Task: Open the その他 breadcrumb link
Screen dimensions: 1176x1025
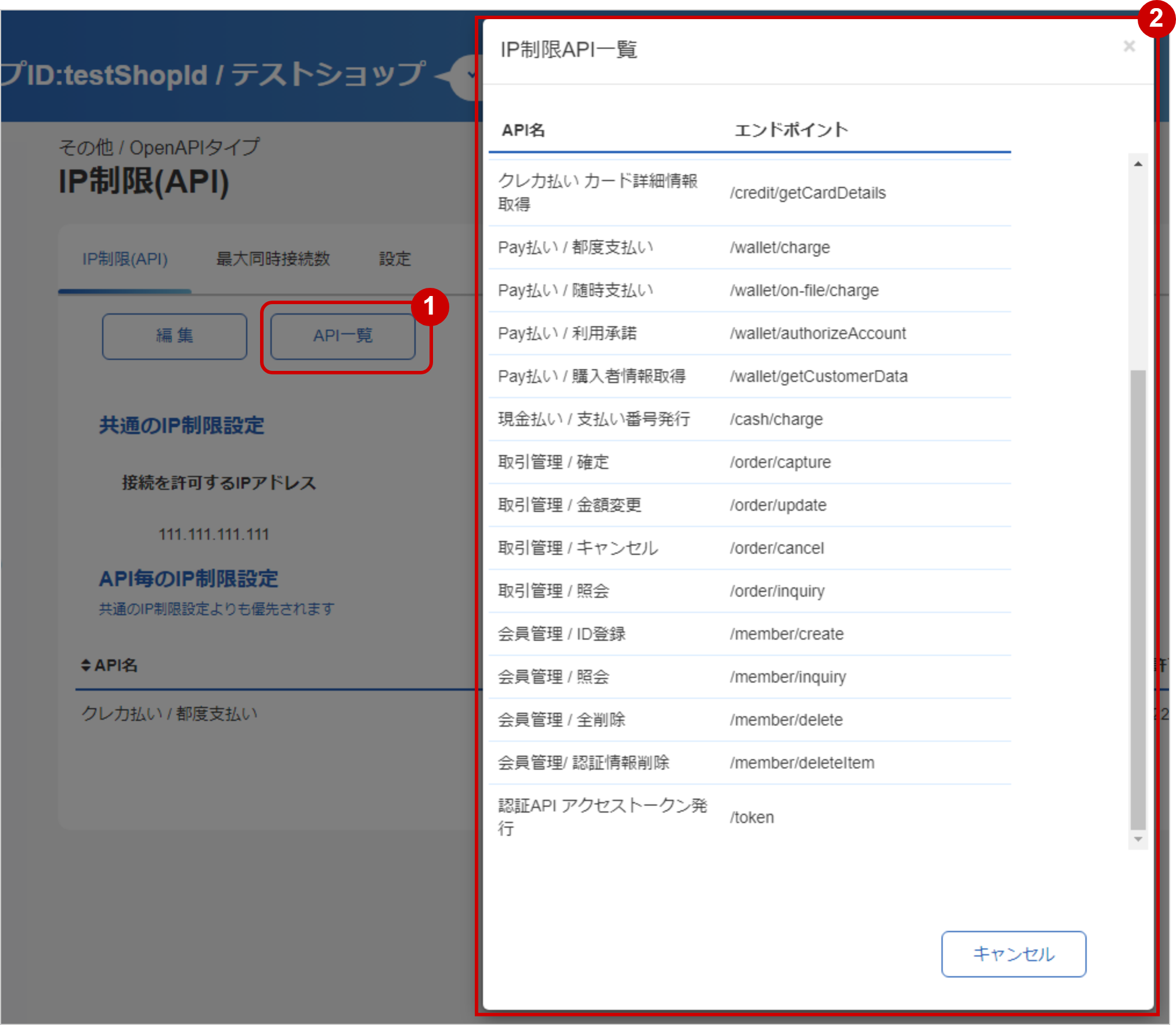Action: (x=86, y=147)
